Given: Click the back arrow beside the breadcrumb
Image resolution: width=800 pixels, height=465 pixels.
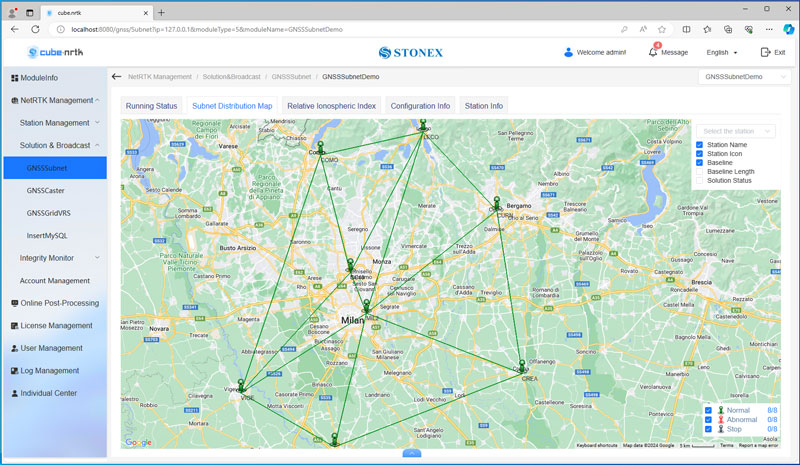Looking at the screenshot, I should pyautogui.click(x=116, y=76).
